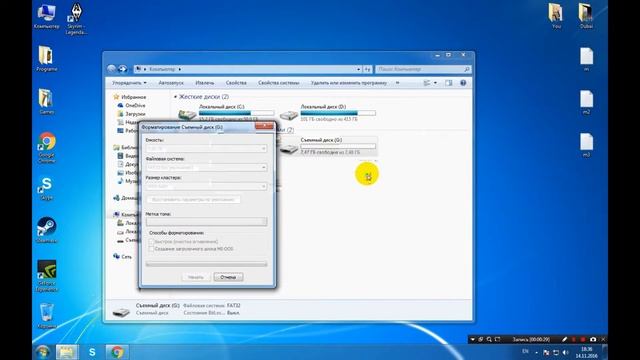Click the Start button in format dialog
Screen dimensions: 640x360
click(x=196, y=277)
